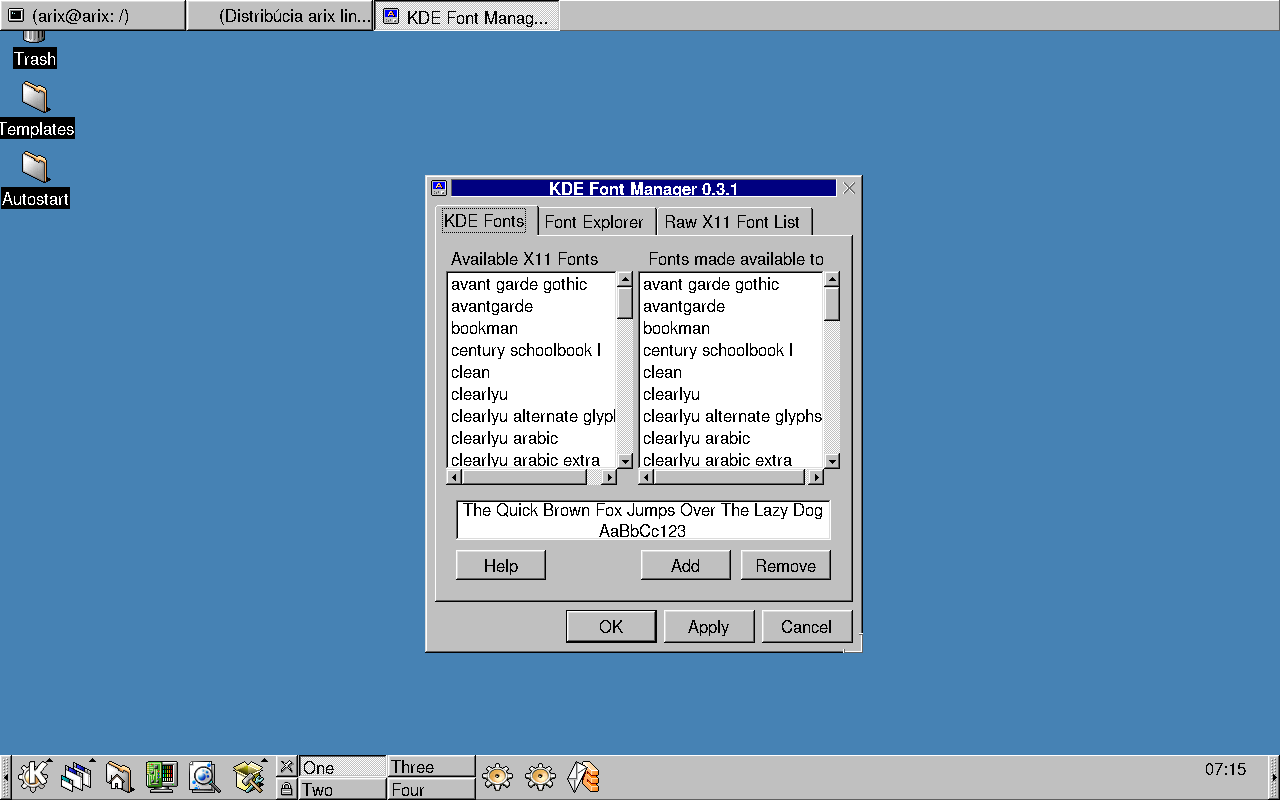This screenshot has width=1280, height=800.
Task: Click down arrow of right font list scrollbar
Action: [831, 461]
